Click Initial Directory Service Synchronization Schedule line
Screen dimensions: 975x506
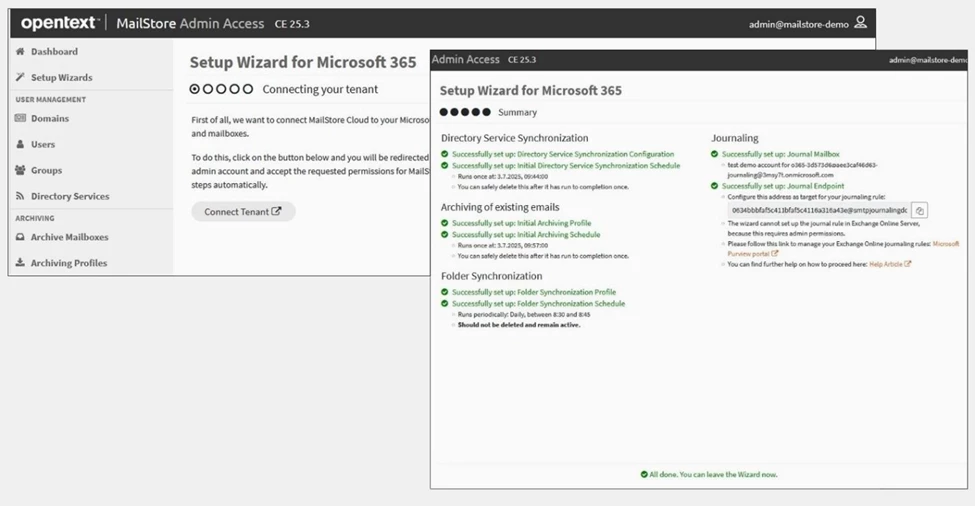566,166
